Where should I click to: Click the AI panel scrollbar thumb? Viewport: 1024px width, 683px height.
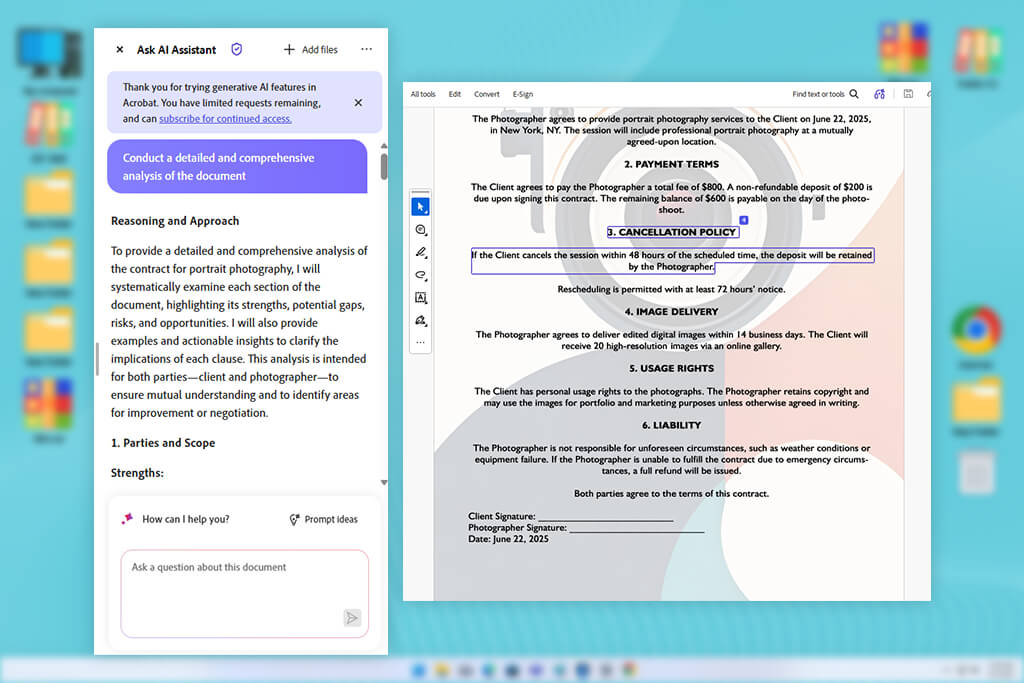[384, 166]
